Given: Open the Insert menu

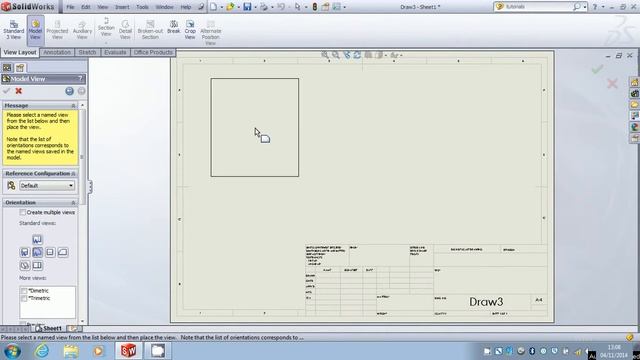Looking at the screenshot, I should click(x=122, y=7).
